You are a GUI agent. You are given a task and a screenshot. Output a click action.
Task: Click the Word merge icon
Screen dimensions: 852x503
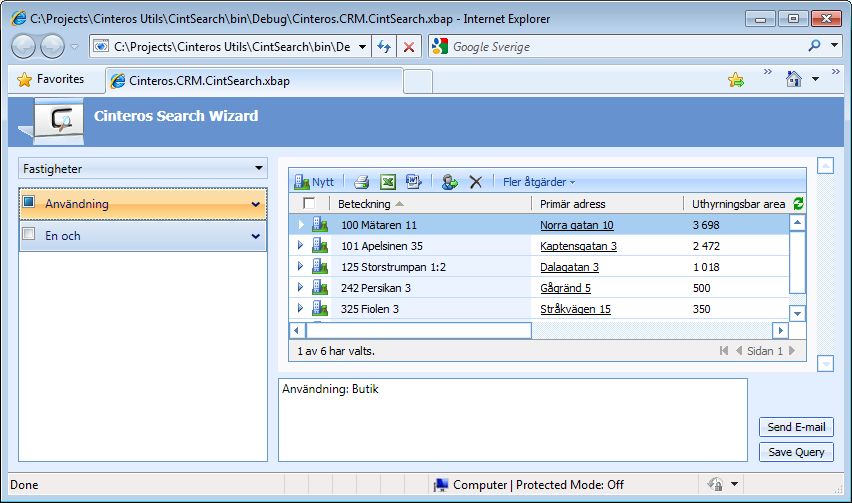(414, 181)
